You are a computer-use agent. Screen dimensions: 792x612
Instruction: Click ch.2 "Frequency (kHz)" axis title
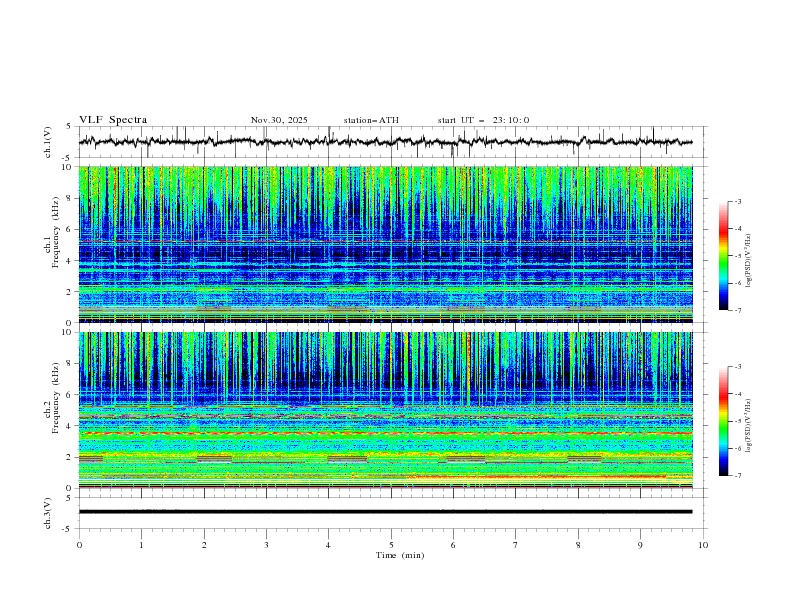[x=57, y=398]
